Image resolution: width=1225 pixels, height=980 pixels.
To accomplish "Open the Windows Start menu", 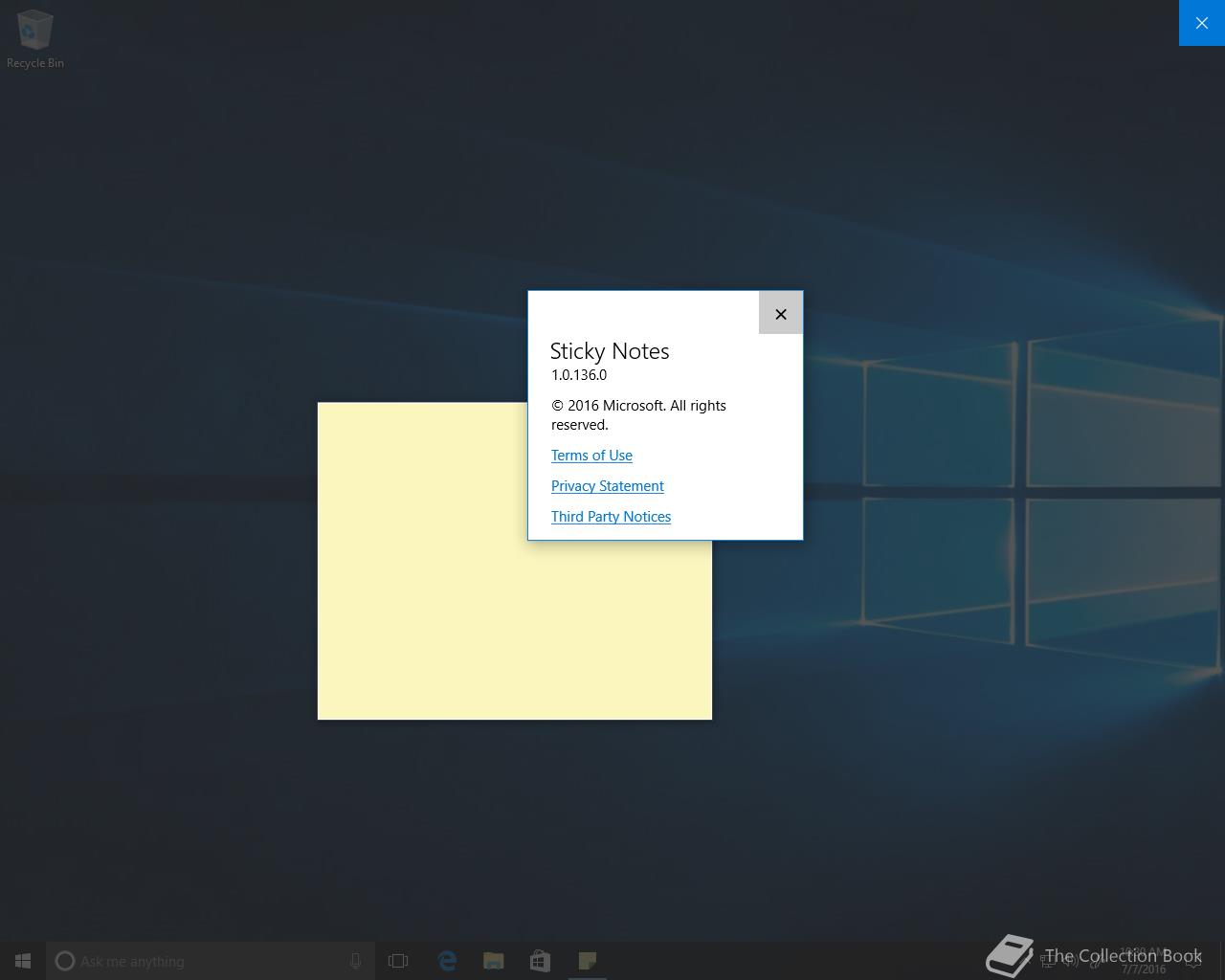I will click(x=23, y=961).
